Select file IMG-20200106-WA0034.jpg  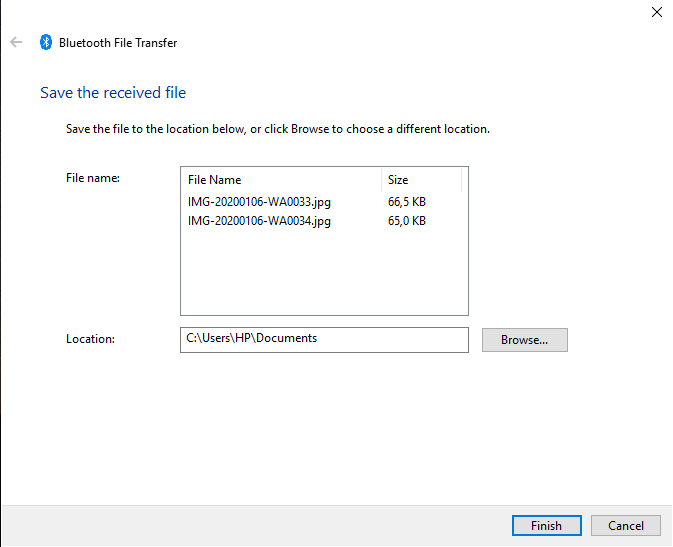tap(259, 221)
